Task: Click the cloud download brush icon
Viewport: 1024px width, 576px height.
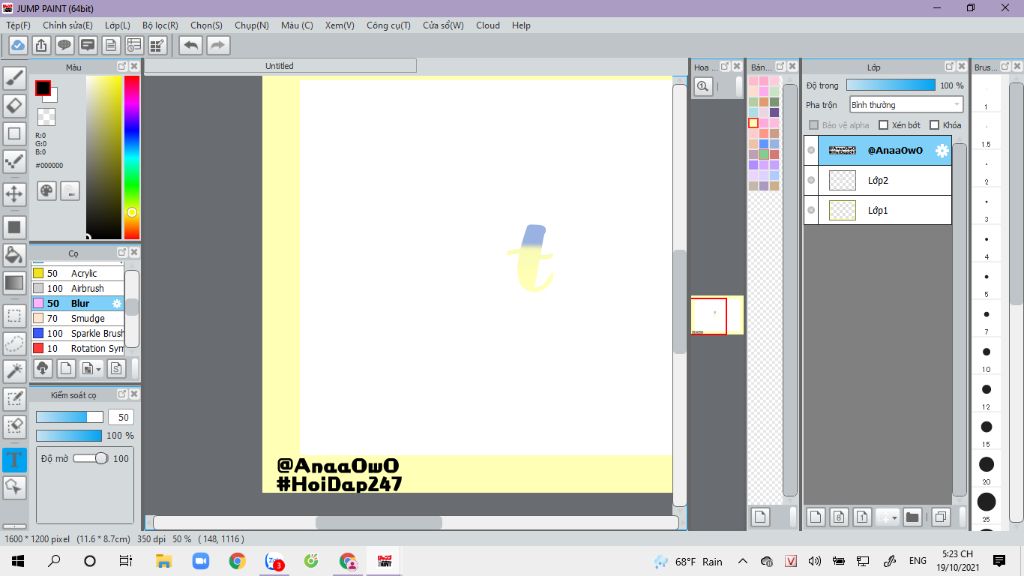Action: [42, 368]
